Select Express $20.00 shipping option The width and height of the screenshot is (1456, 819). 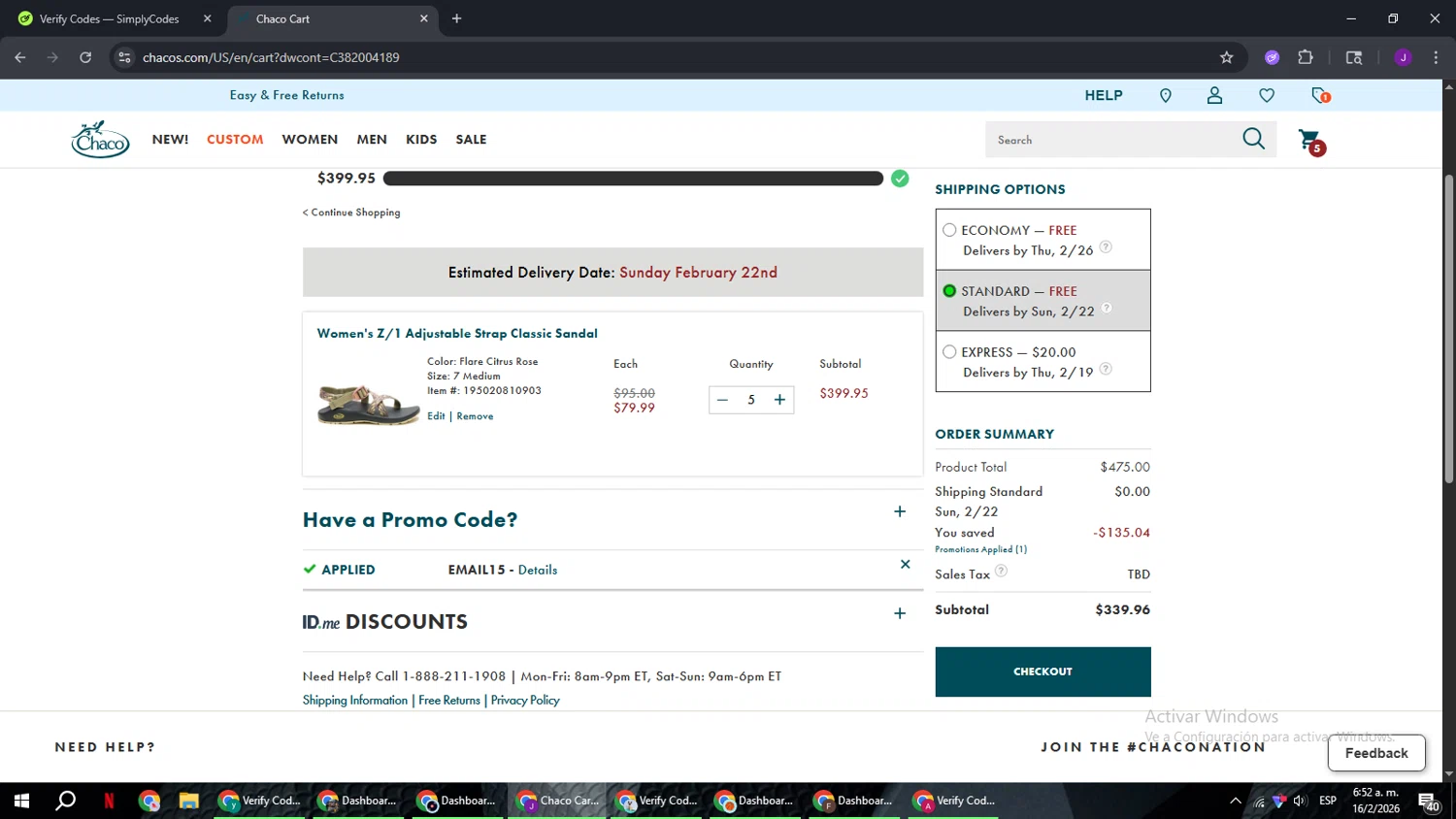[949, 352]
